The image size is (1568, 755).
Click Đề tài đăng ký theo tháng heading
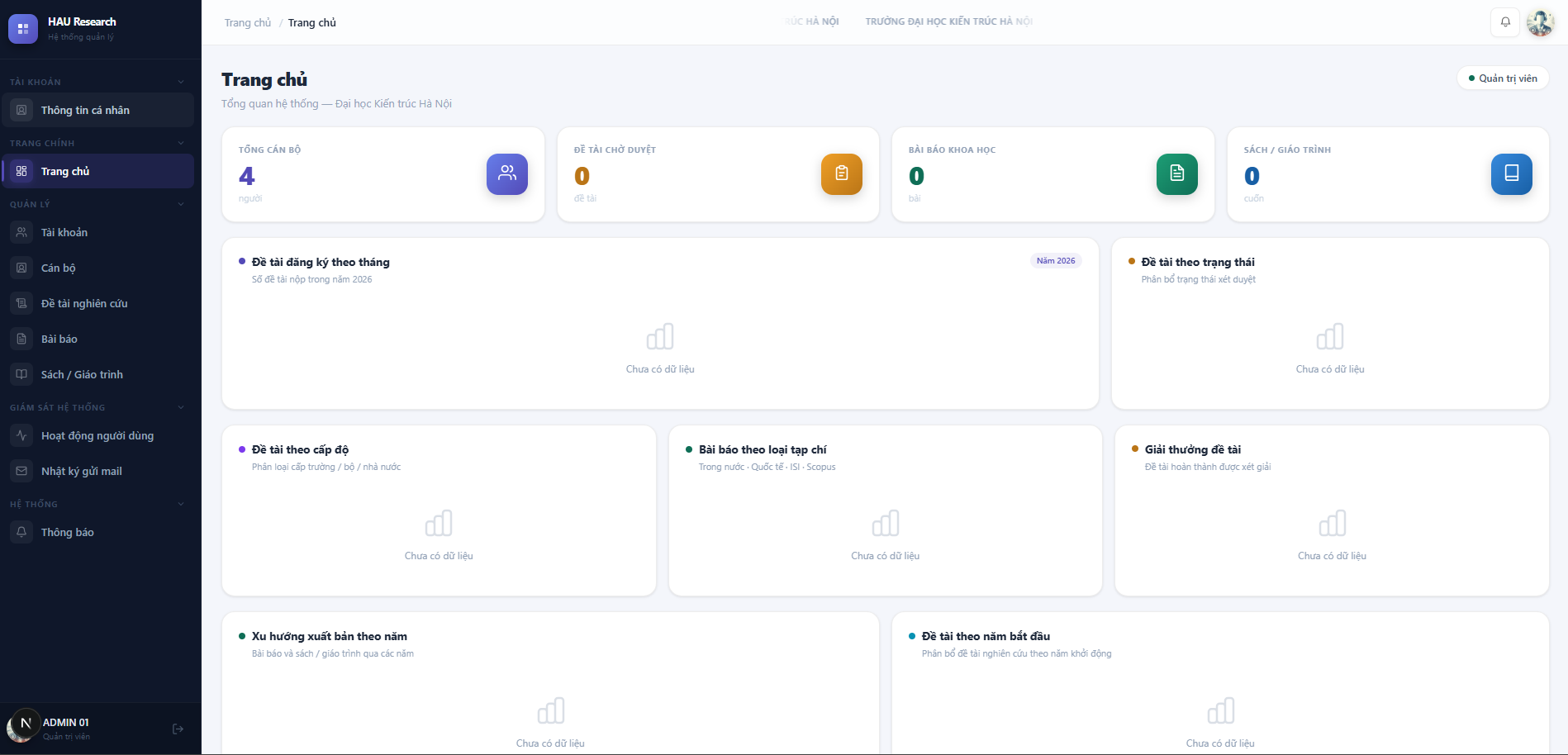[321, 262]
